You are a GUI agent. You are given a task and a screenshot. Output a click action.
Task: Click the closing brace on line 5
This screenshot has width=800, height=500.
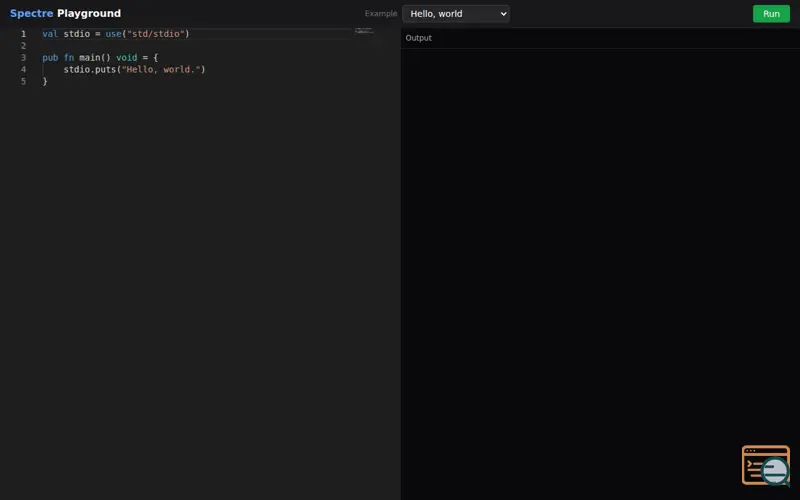45,81
